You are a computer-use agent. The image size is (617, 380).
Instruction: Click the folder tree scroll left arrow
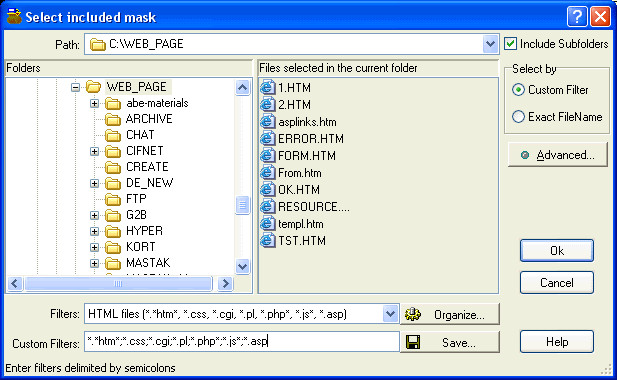pyautogui.click(x=15, y=284)
